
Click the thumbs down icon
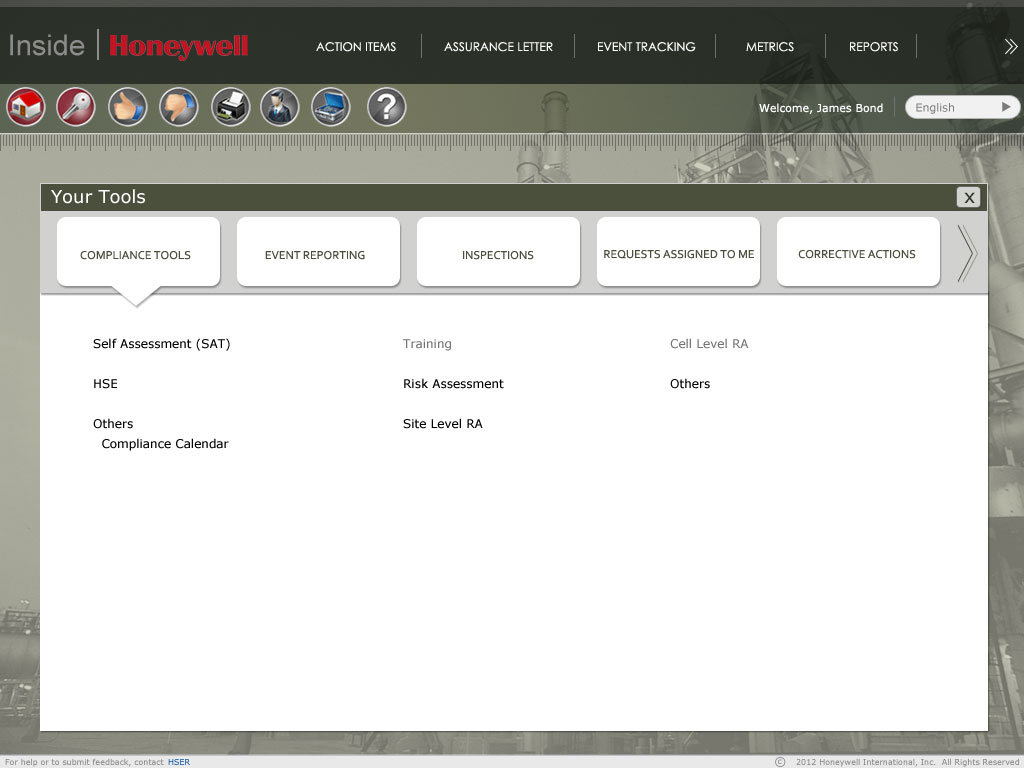click(x=179, y=107)
